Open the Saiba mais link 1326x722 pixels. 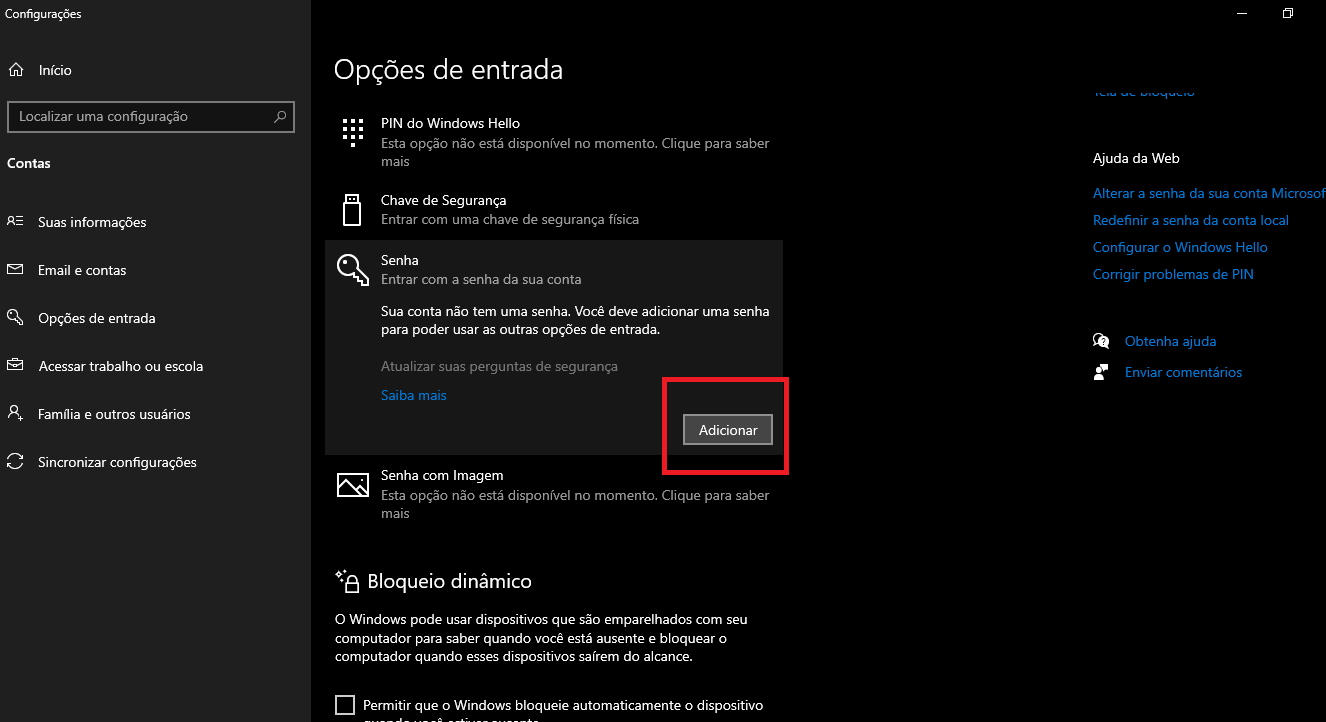pos(413,395)
